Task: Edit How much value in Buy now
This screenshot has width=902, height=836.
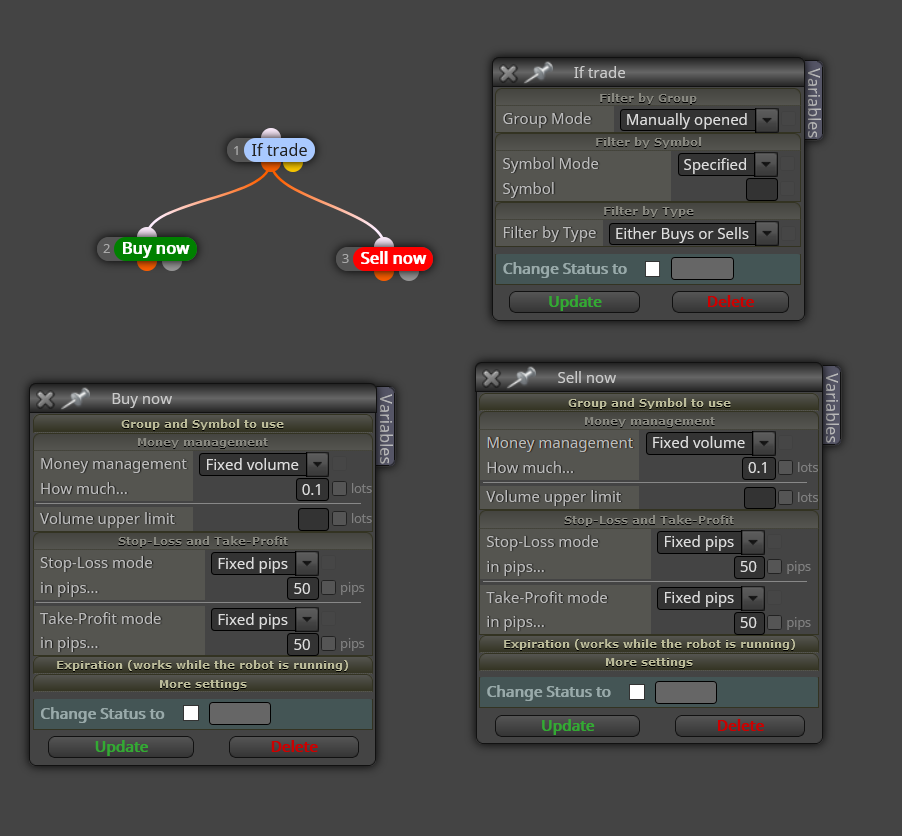Action: (x=312, y=490)
